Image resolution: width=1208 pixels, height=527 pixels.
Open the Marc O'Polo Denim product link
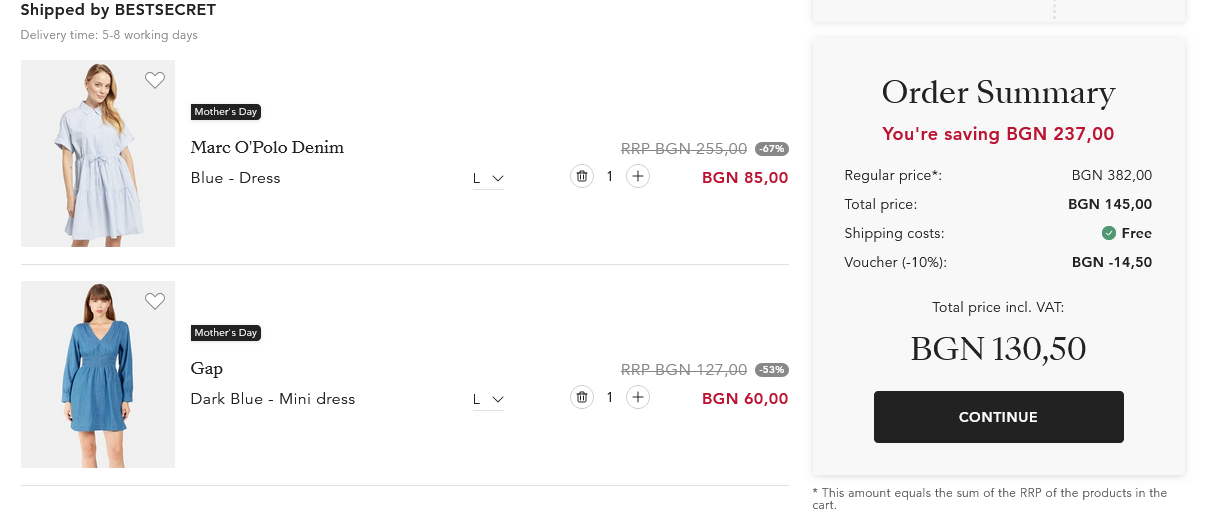(267, 148)
